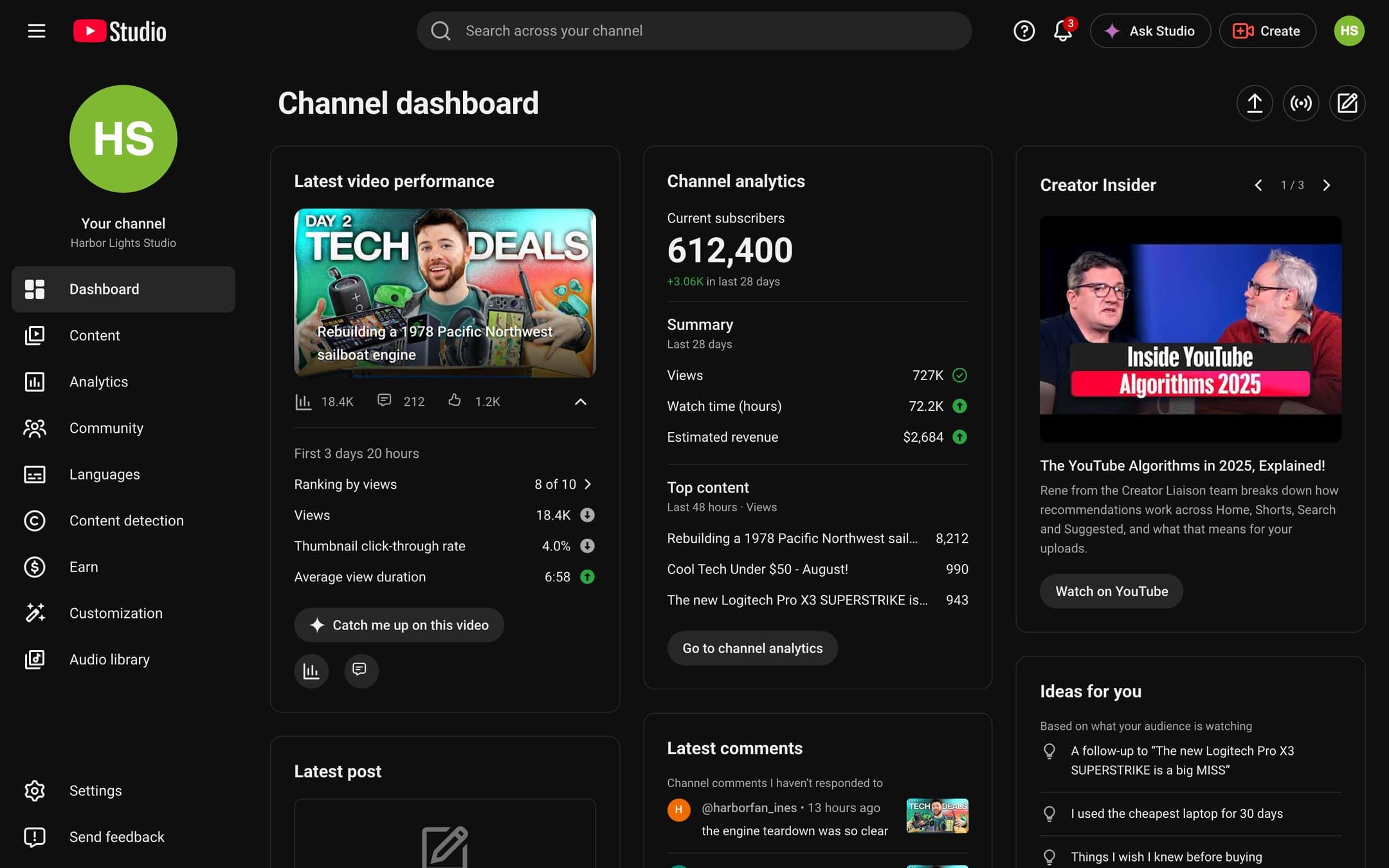Open Content detection in the sidebar
This screenshot has height=868, width=1389.
pyautogui.click(x=123, y=521)
